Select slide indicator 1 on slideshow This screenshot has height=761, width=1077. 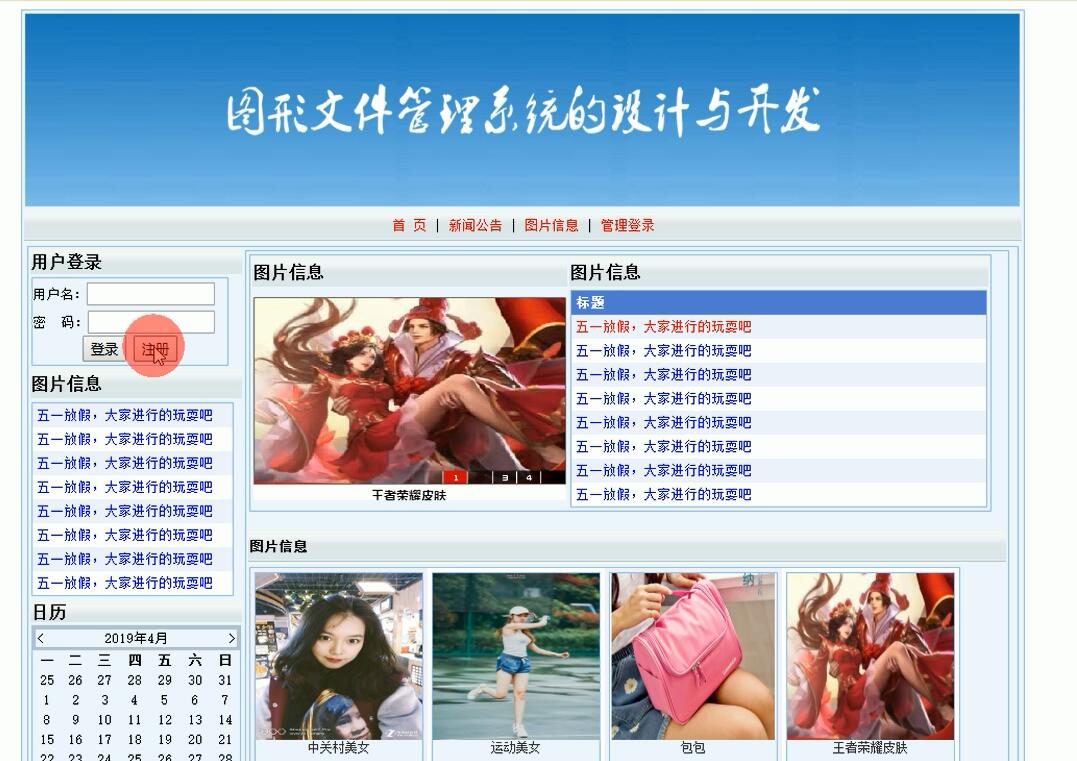pos(455,477)
